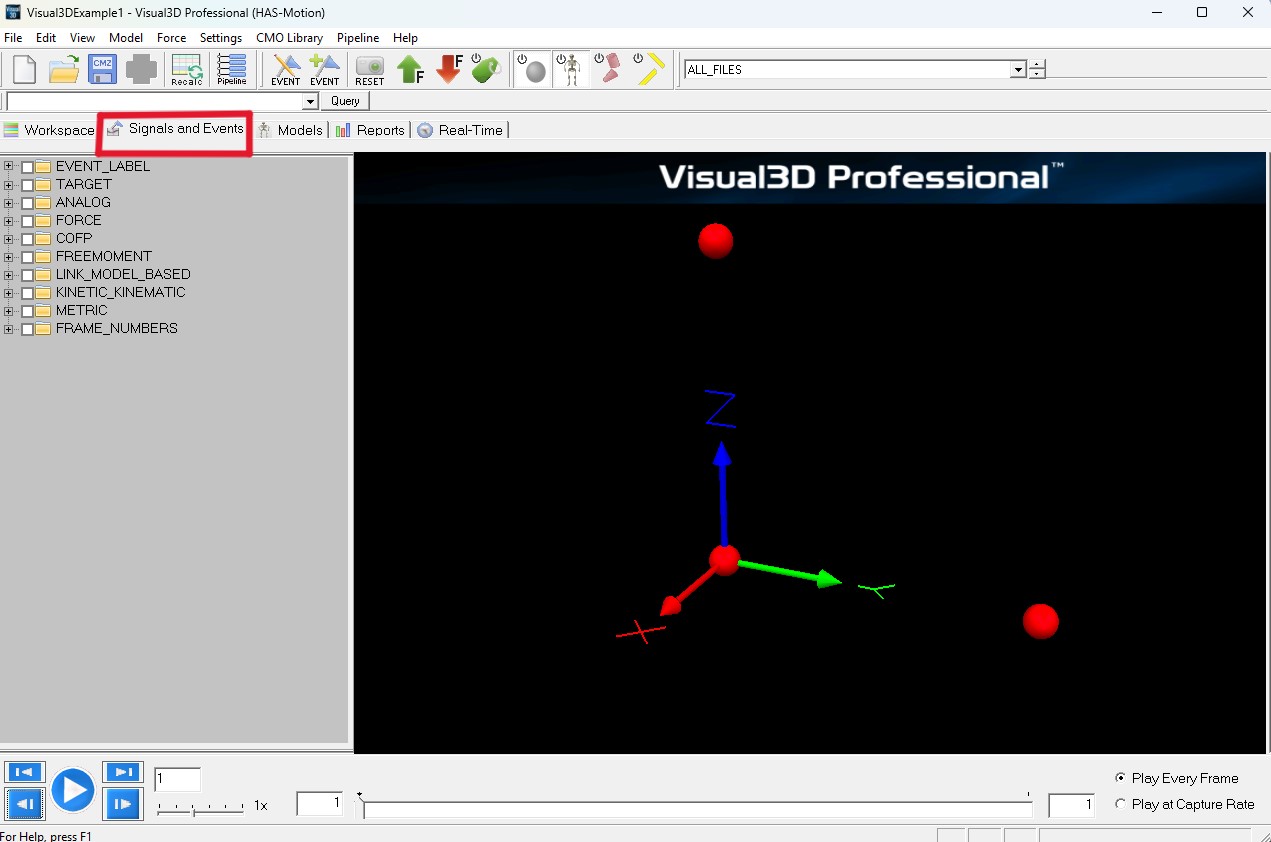
Task: Click the red down-arrow force icon
Action: click(x=449, y=70)
